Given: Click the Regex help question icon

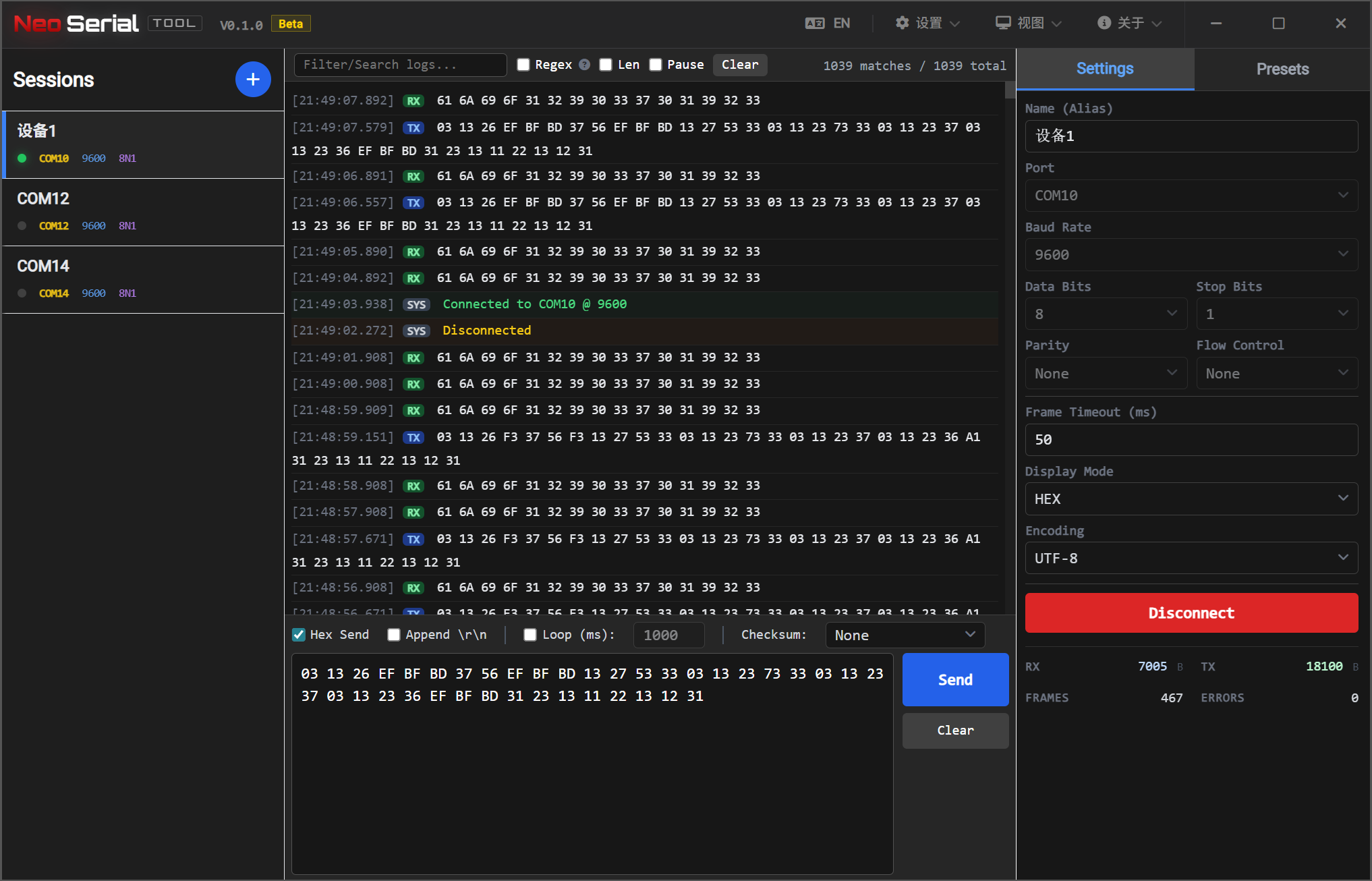Looking at the screenshot, I should point(585,65).
